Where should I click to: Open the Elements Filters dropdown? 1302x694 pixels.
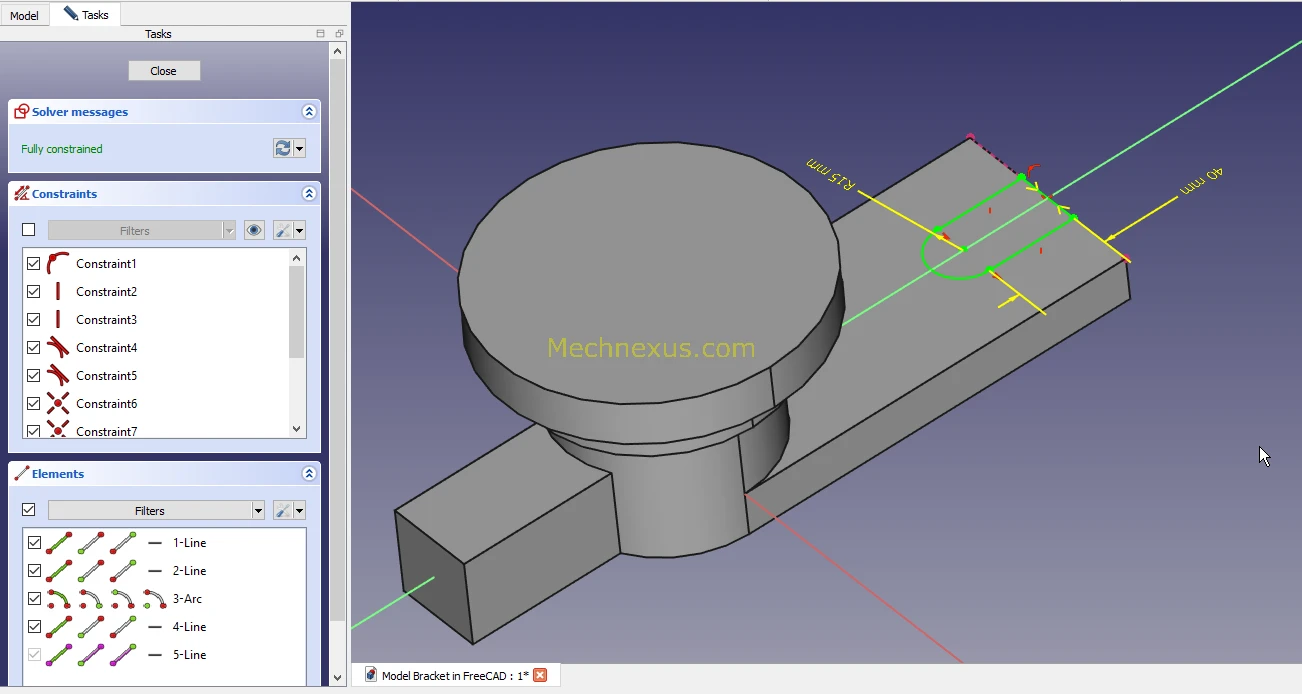[258, 510]
